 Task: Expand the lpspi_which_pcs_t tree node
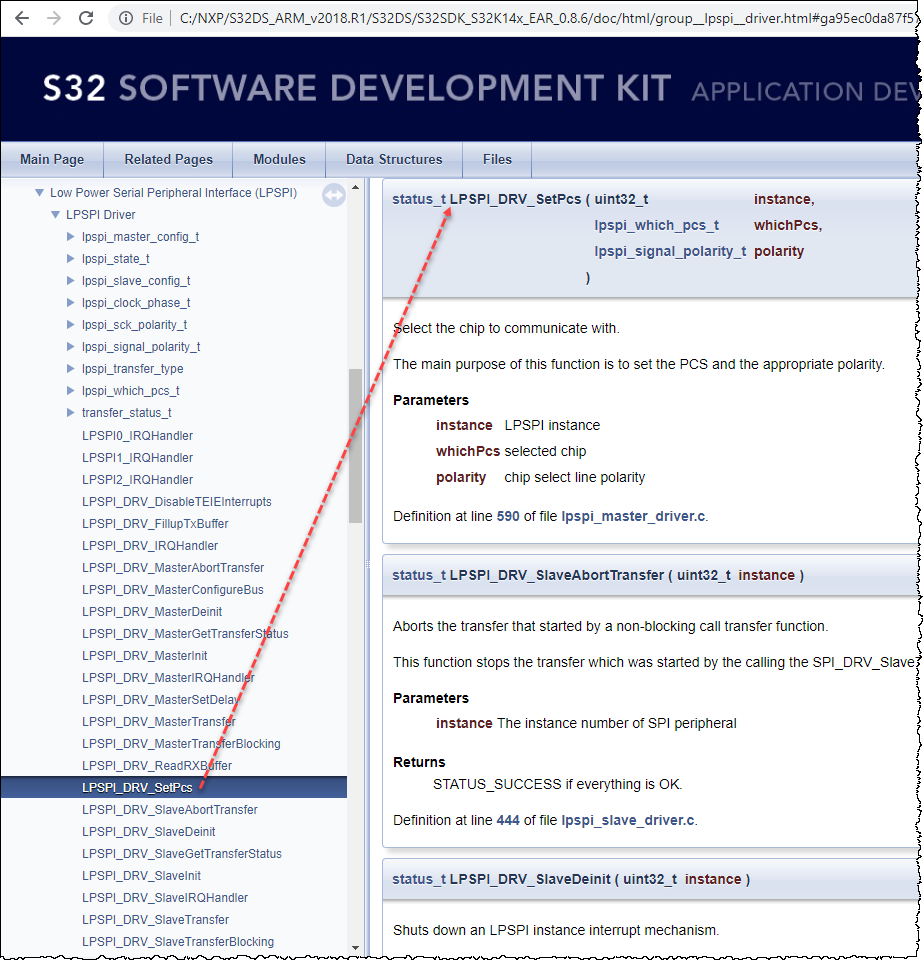[70, 390]
